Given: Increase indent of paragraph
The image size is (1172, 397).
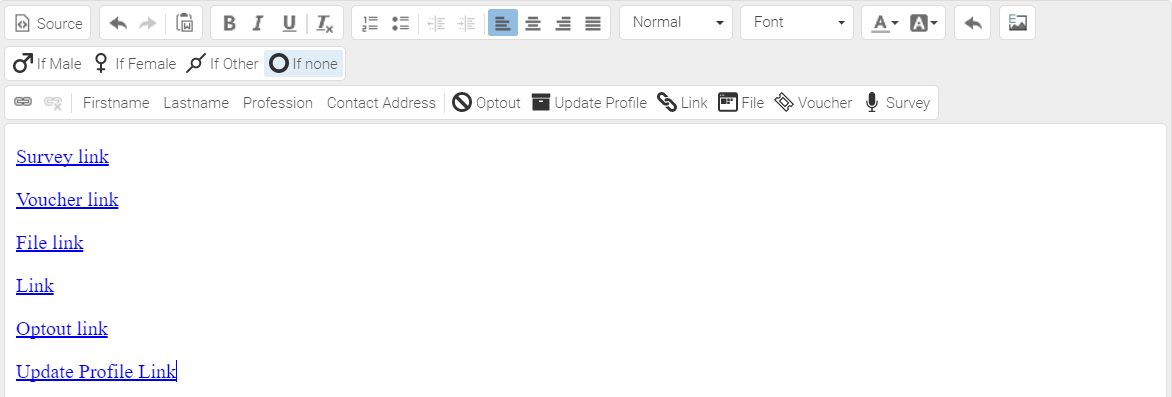Looking at the screenshot, I should [x=466, y=23].
